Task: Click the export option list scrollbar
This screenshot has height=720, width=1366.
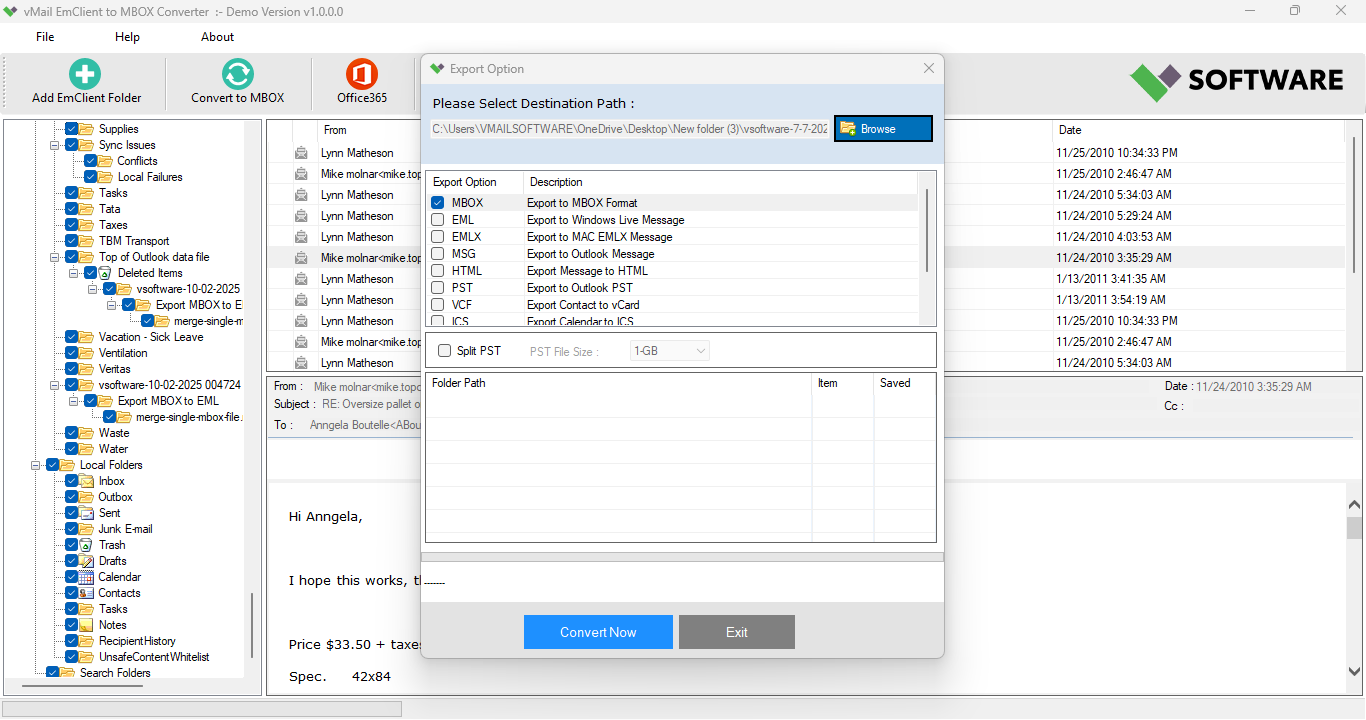Action: (x=927, y=230)
